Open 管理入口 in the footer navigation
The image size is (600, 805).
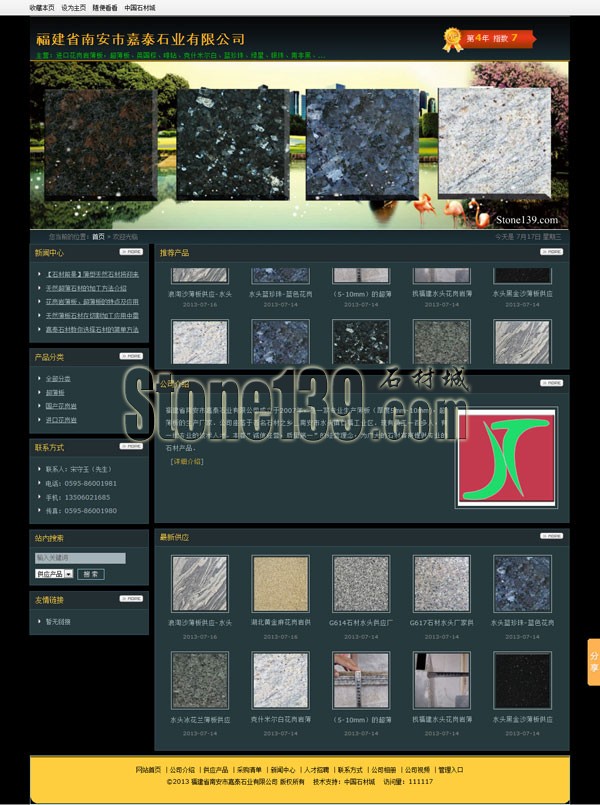coord(451,770)
